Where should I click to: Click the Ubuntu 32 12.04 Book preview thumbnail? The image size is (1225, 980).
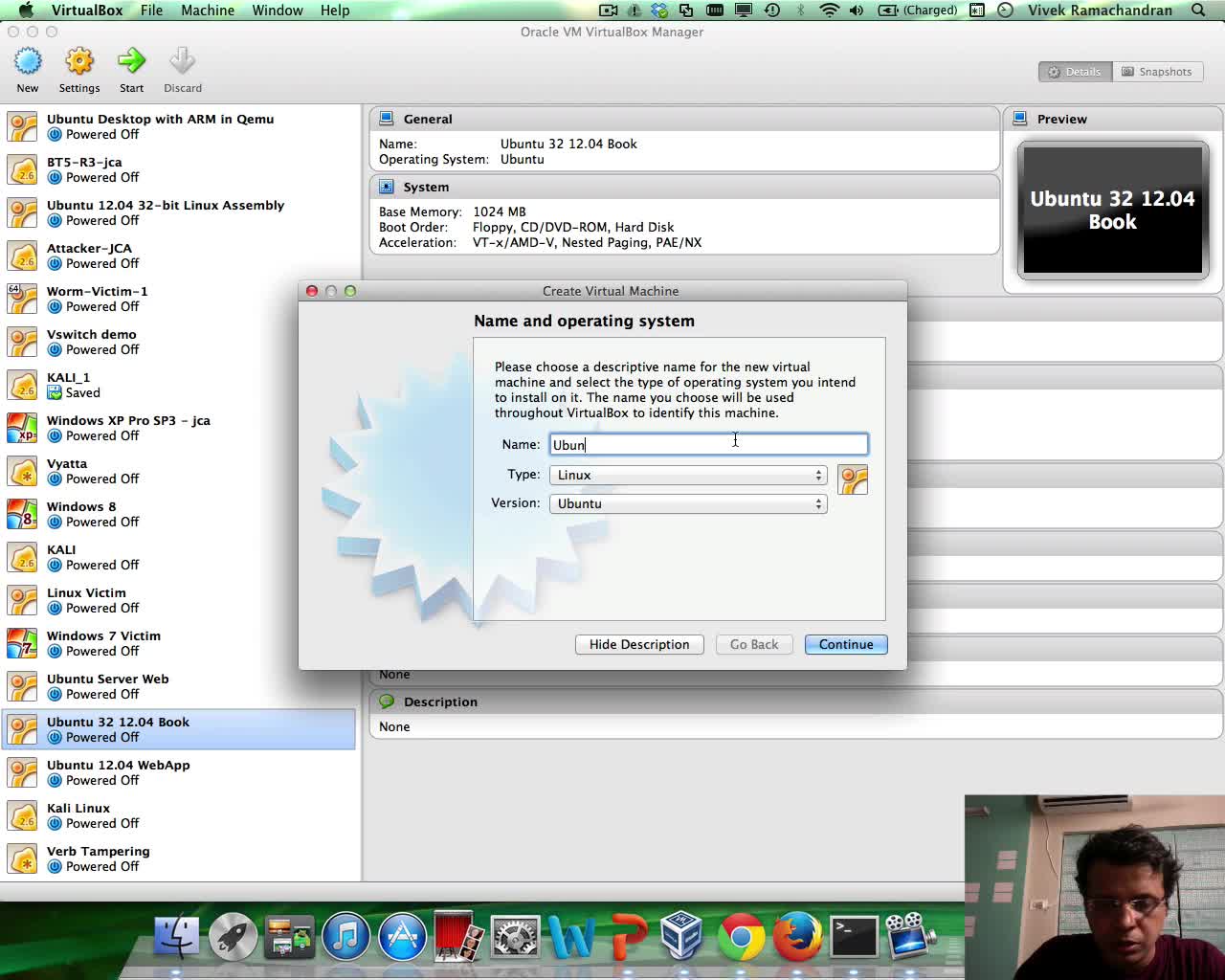(x=1113, y=211)
